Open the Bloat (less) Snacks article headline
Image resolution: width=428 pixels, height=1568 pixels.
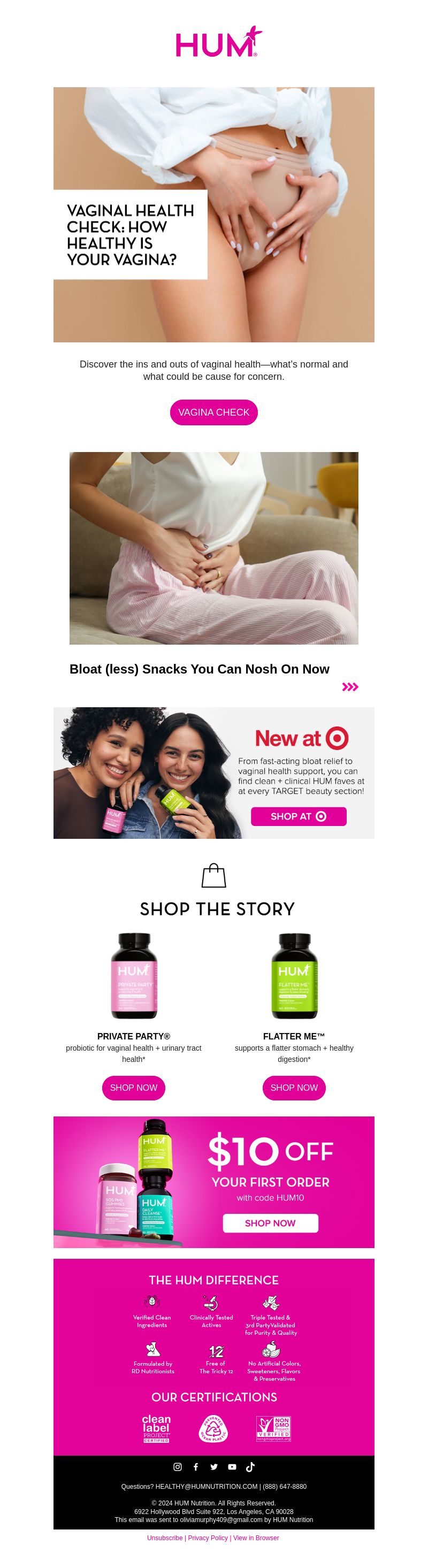point(199,669)
